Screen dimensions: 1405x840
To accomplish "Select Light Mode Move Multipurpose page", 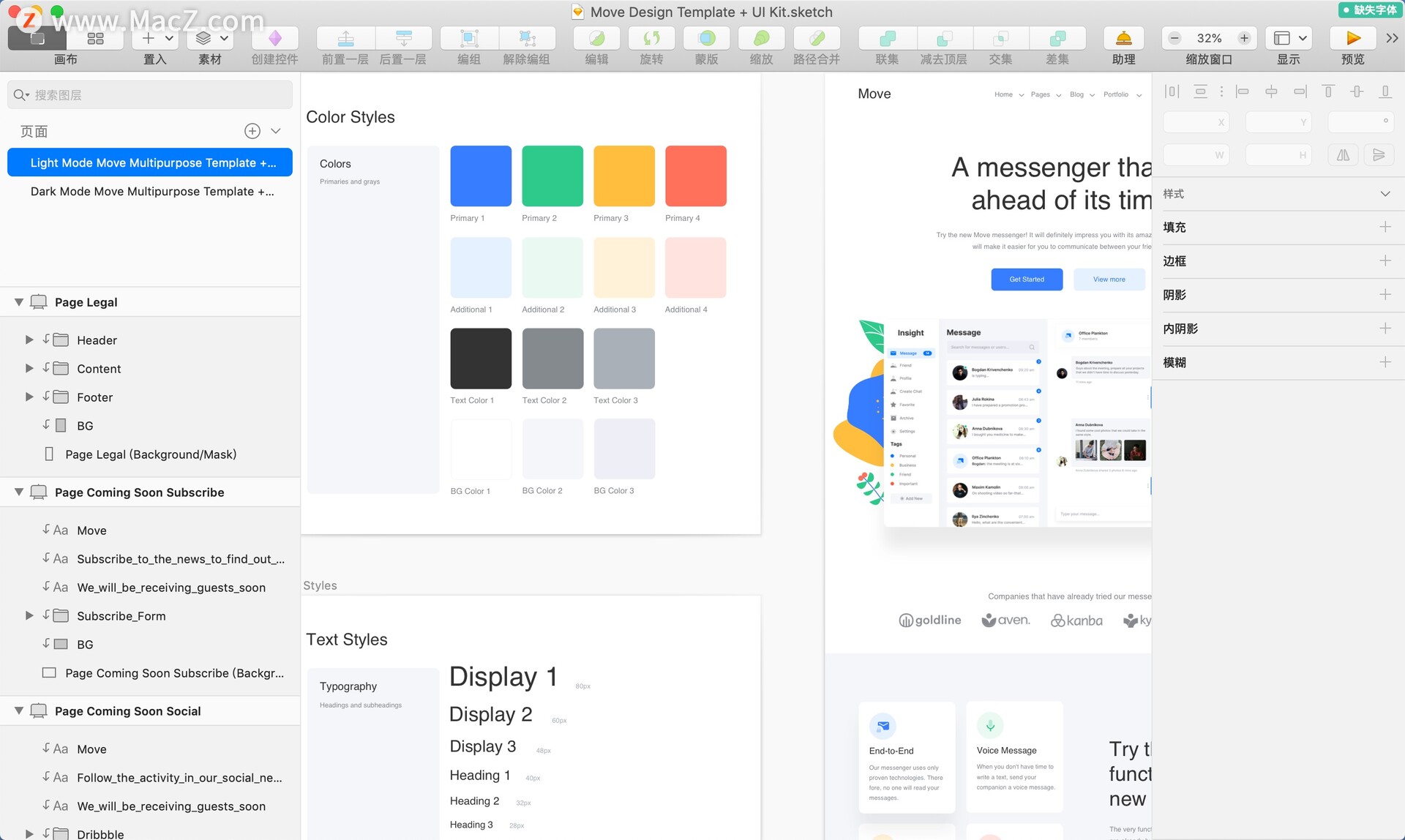I will point(152,162).
